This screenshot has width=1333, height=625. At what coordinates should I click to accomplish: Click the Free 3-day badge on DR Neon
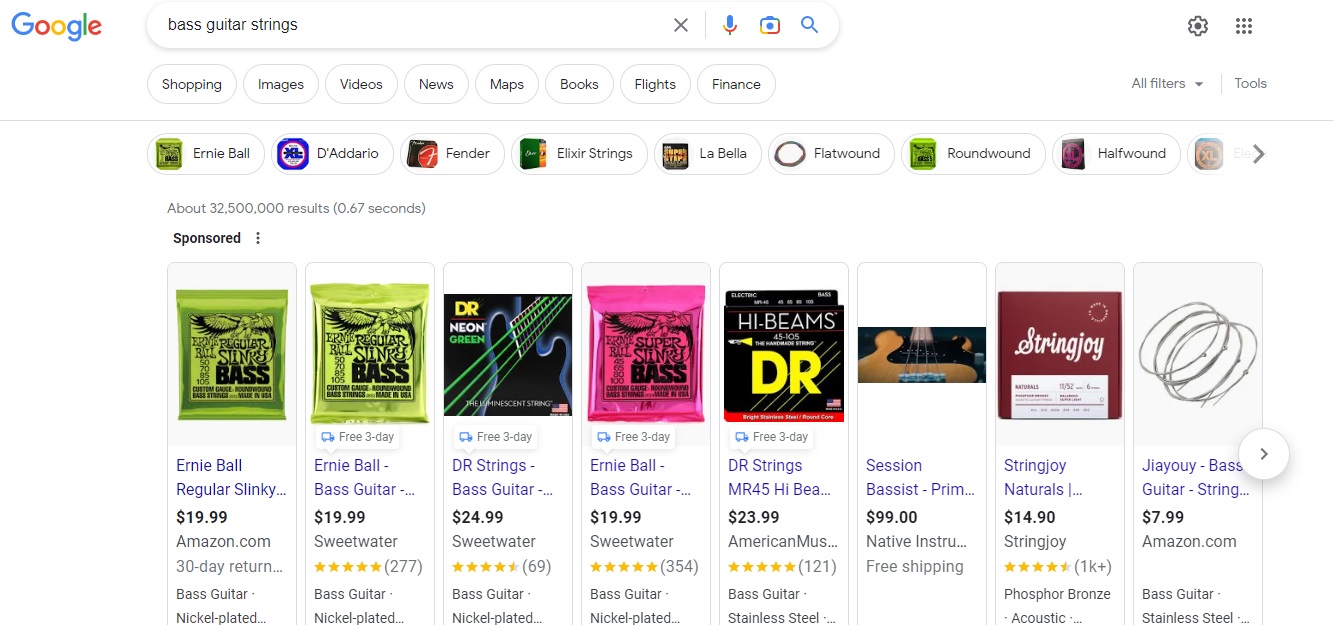[495, 437]
